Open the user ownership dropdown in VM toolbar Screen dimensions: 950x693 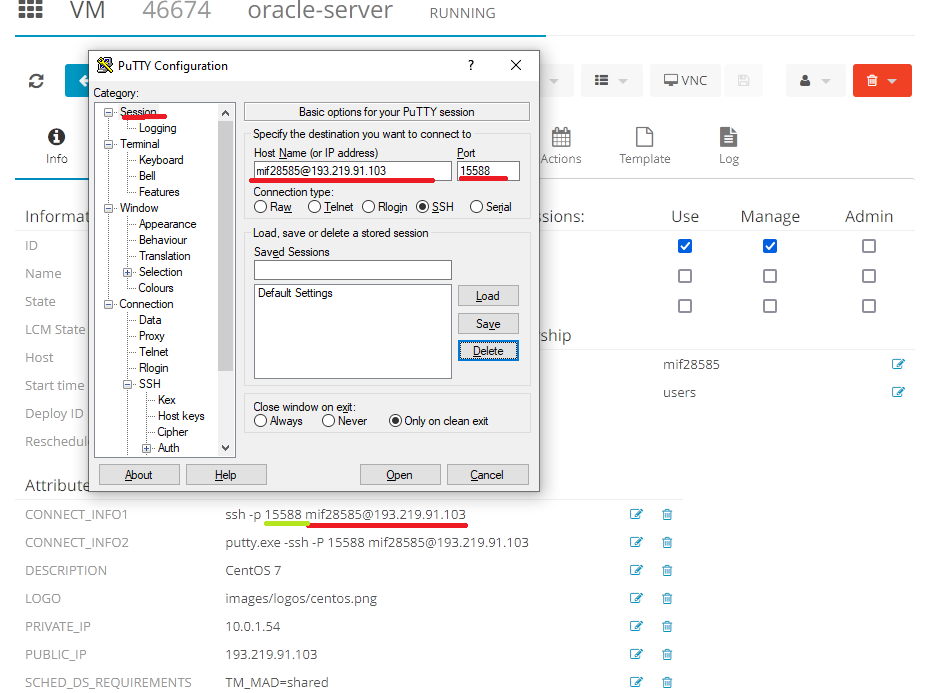pos(815,81)
